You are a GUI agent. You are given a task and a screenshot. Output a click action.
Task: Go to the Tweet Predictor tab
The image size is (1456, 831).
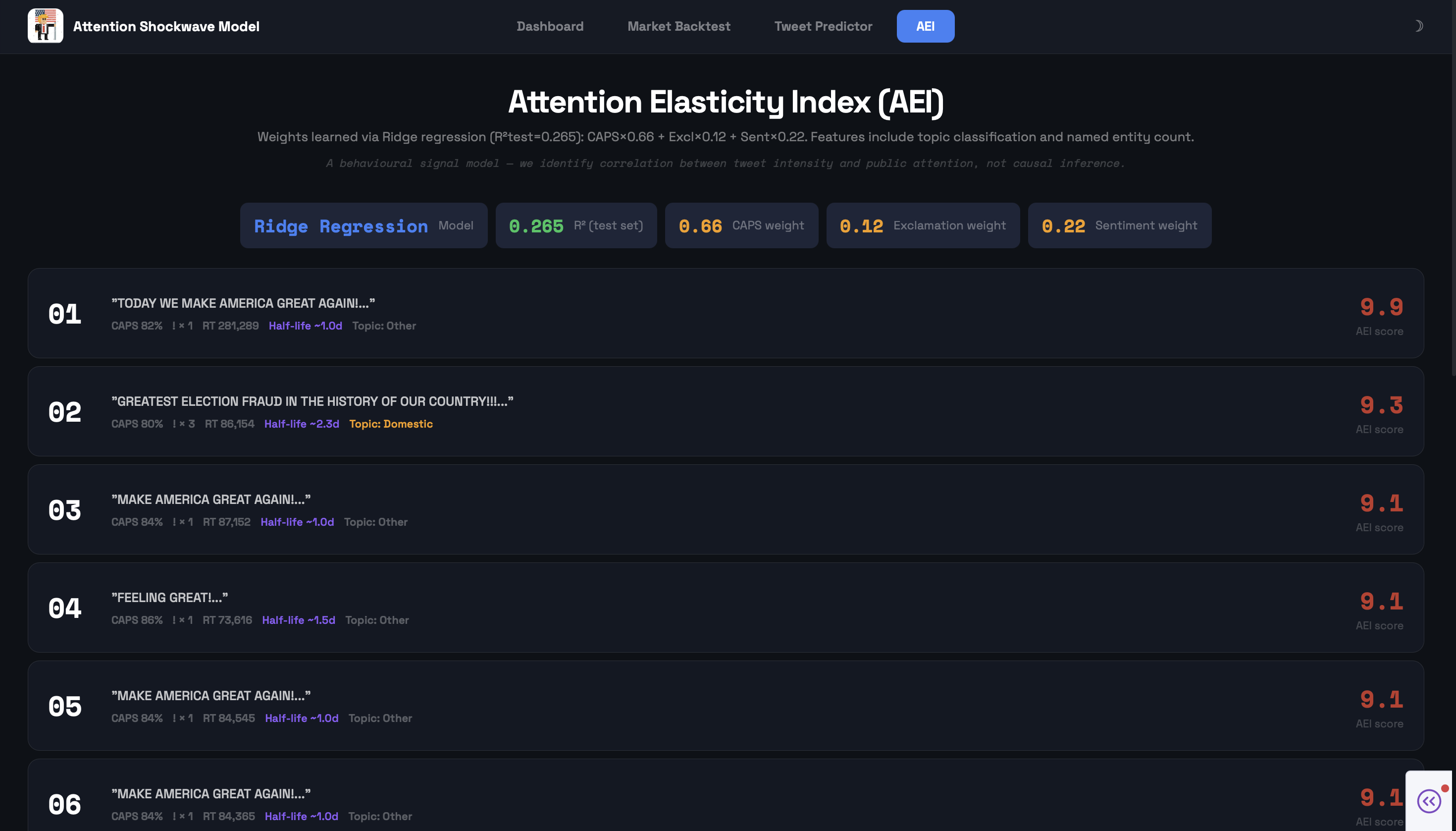[x=823, y=26]
